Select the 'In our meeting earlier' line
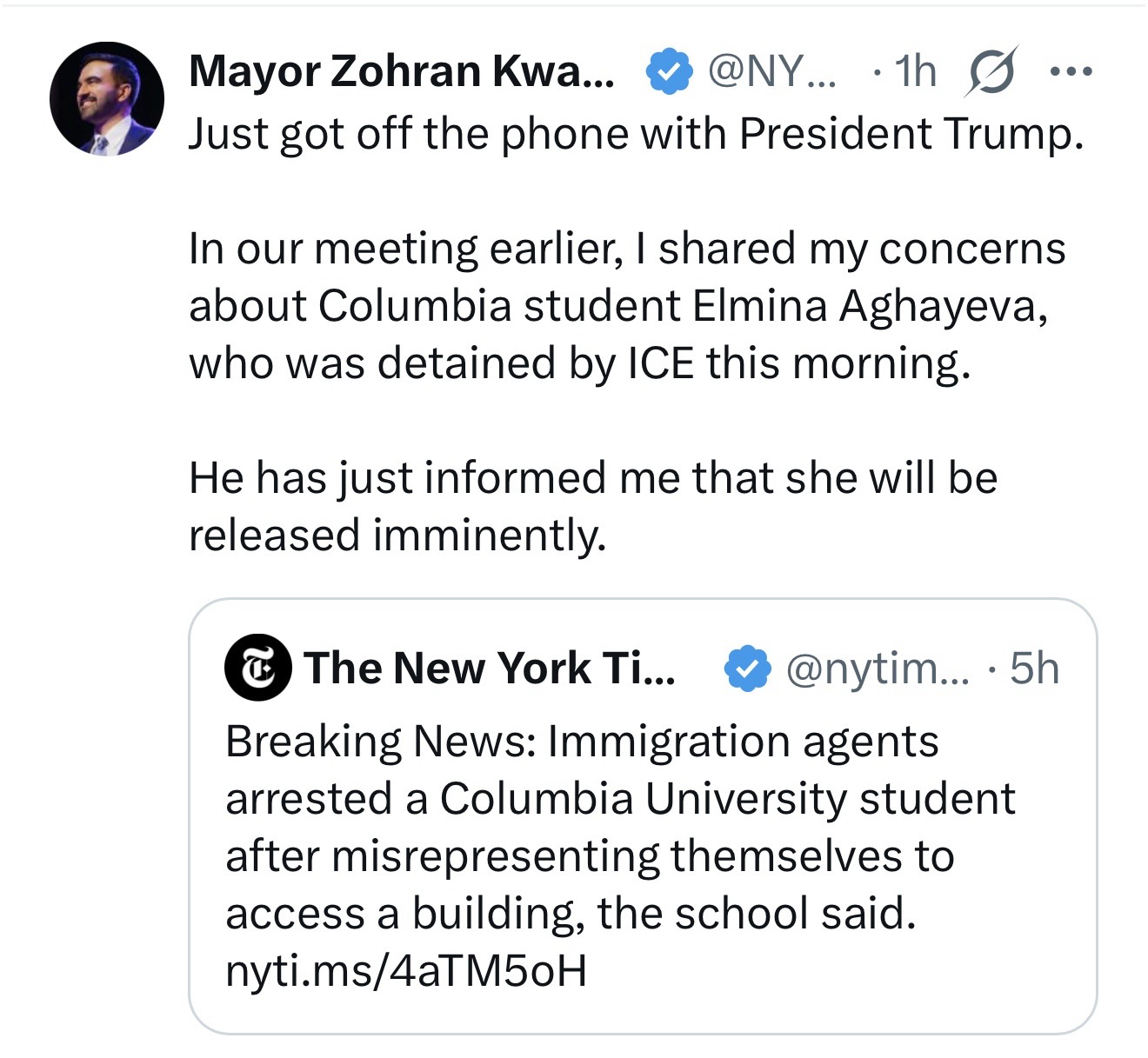This screenshot has width=1148, height=1058. [x=626, y=249]
